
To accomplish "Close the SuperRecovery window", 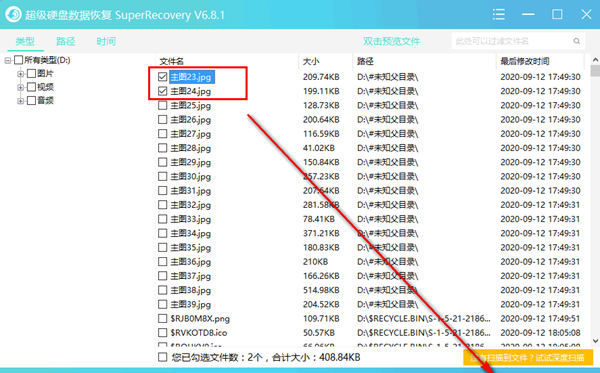I will (x=586, y=15).
